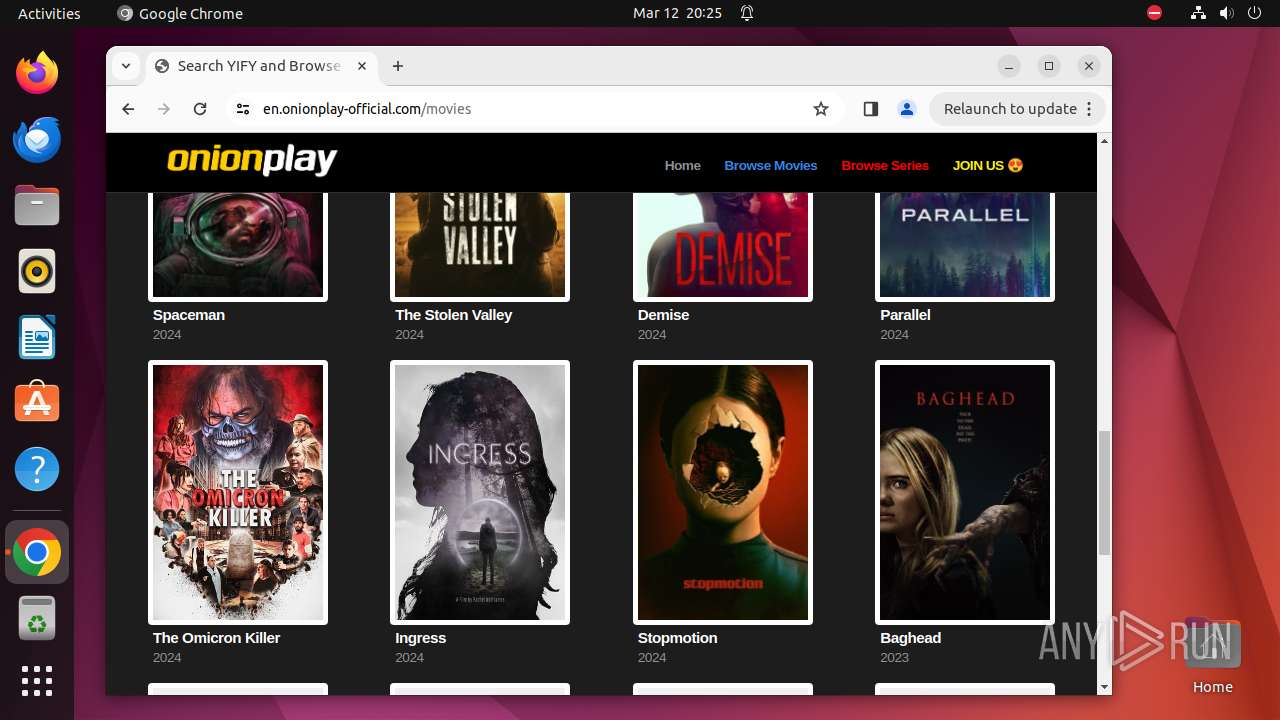
Task: Click The Stolen Valley title text
Action: coord(453,314)
